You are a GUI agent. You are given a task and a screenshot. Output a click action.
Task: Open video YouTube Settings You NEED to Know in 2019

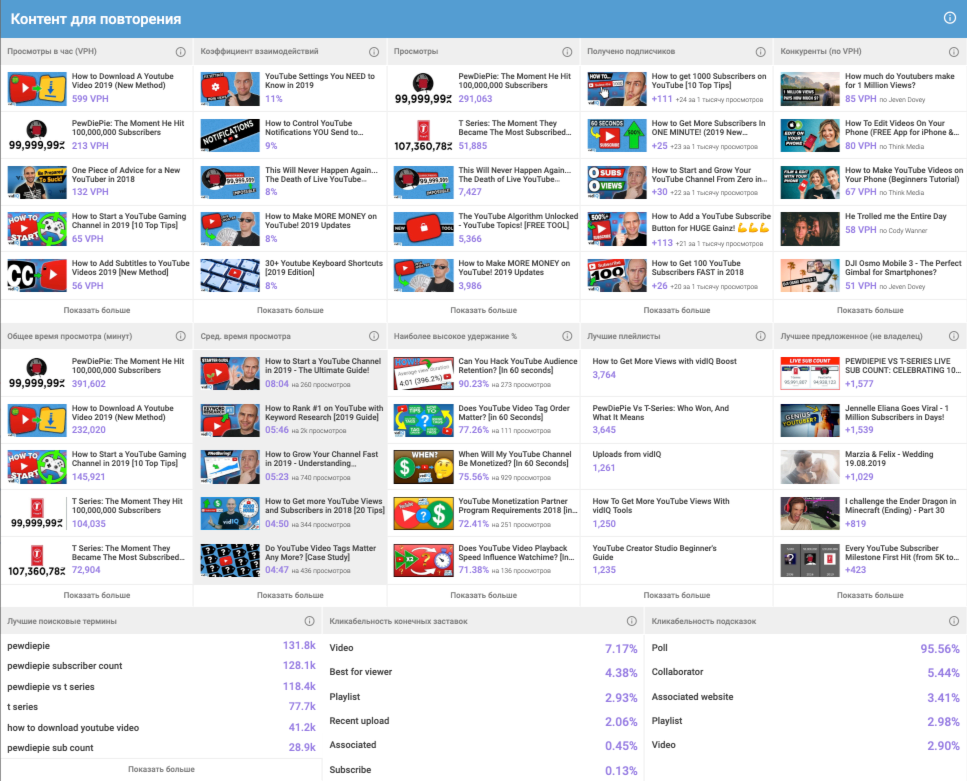tap(320, 81)
